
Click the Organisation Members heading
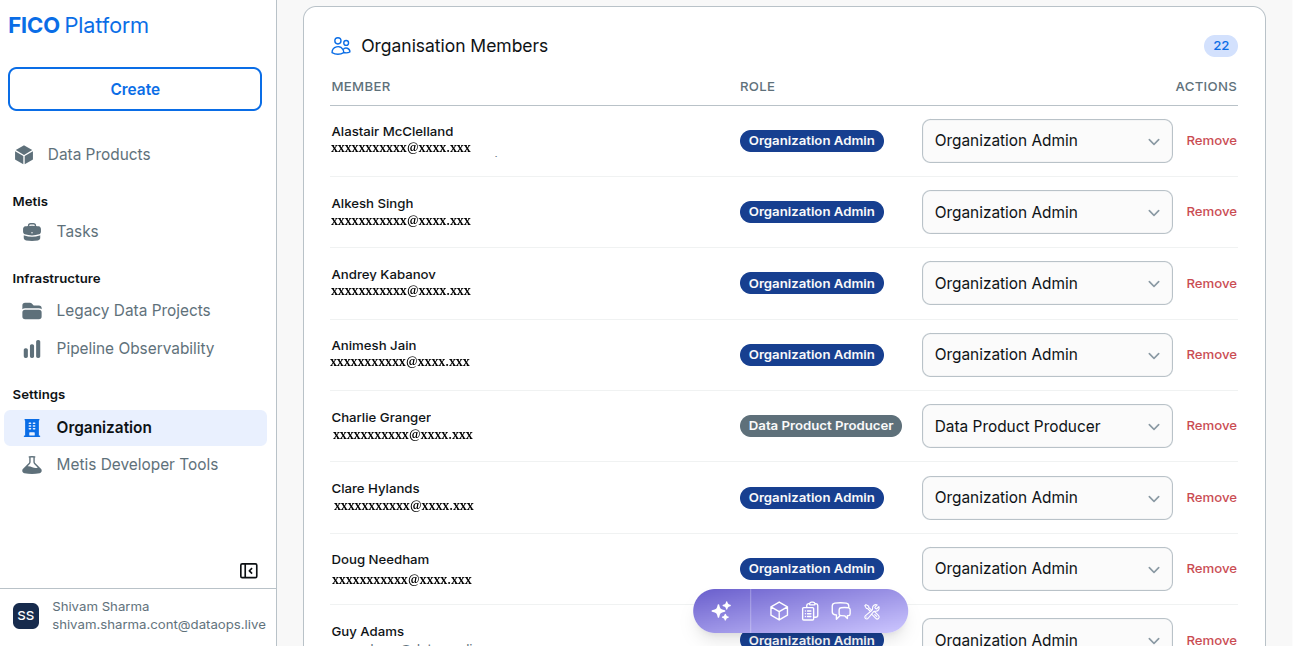tap(455, 46)
